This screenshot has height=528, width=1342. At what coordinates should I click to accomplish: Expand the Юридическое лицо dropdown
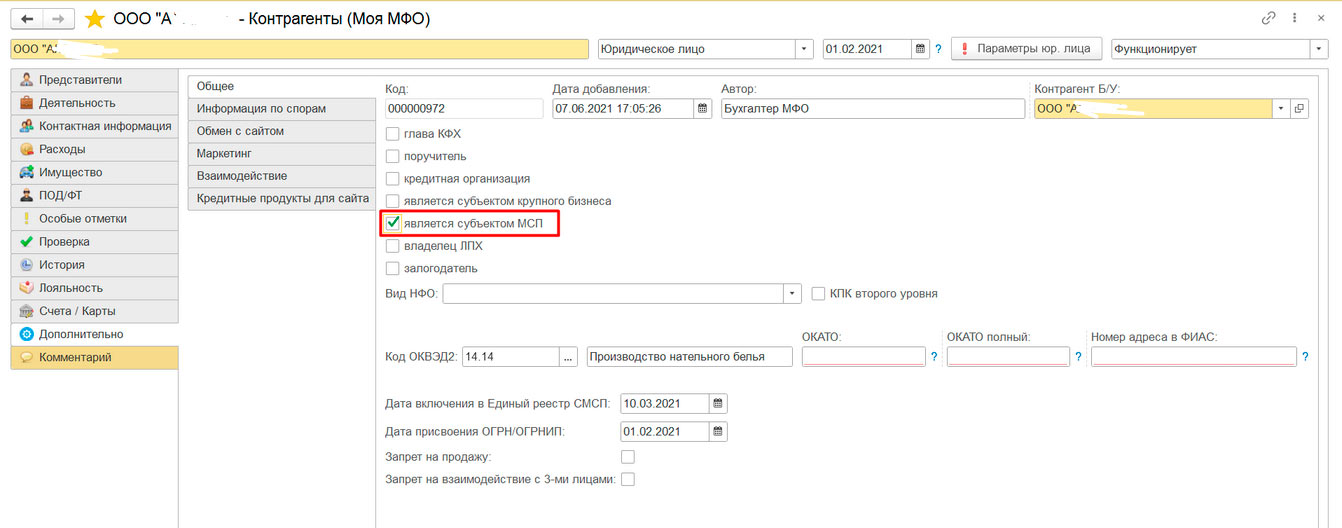tap(805, 48)
